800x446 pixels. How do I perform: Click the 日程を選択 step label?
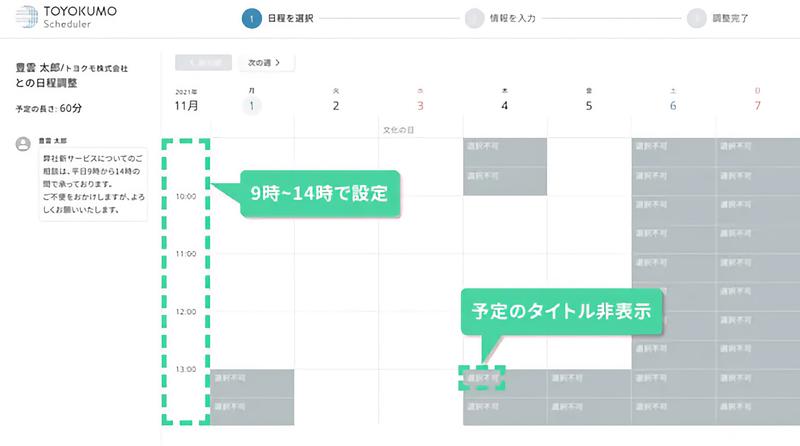[290, 18]
